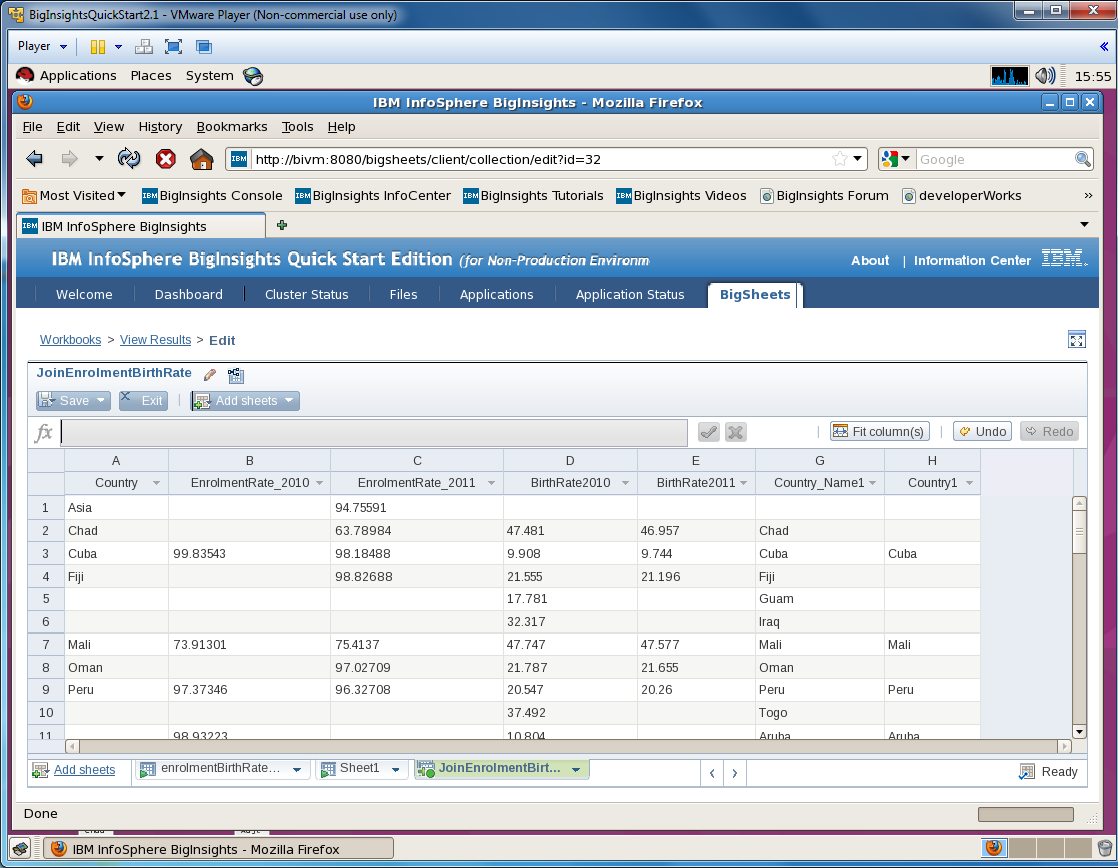This screenshot has width=1118, height=868.
Task: Open the Bookmarks menu
Action: [x=232, y=127]
